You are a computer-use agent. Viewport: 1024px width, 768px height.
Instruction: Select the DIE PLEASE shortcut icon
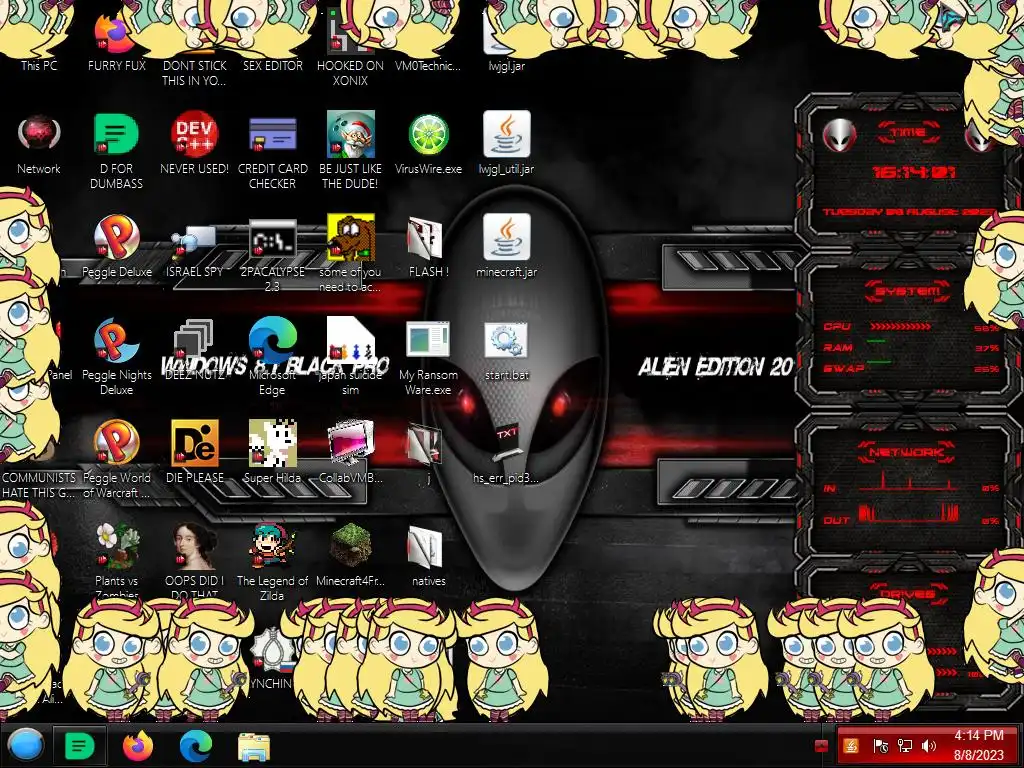click(x=194, y=452)
